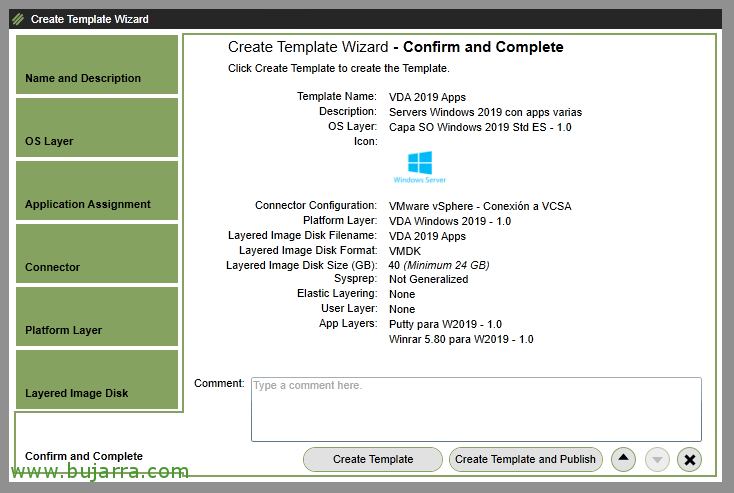Click instruction 'Click Create Template to create the Template.'

(x=339, y=68)
